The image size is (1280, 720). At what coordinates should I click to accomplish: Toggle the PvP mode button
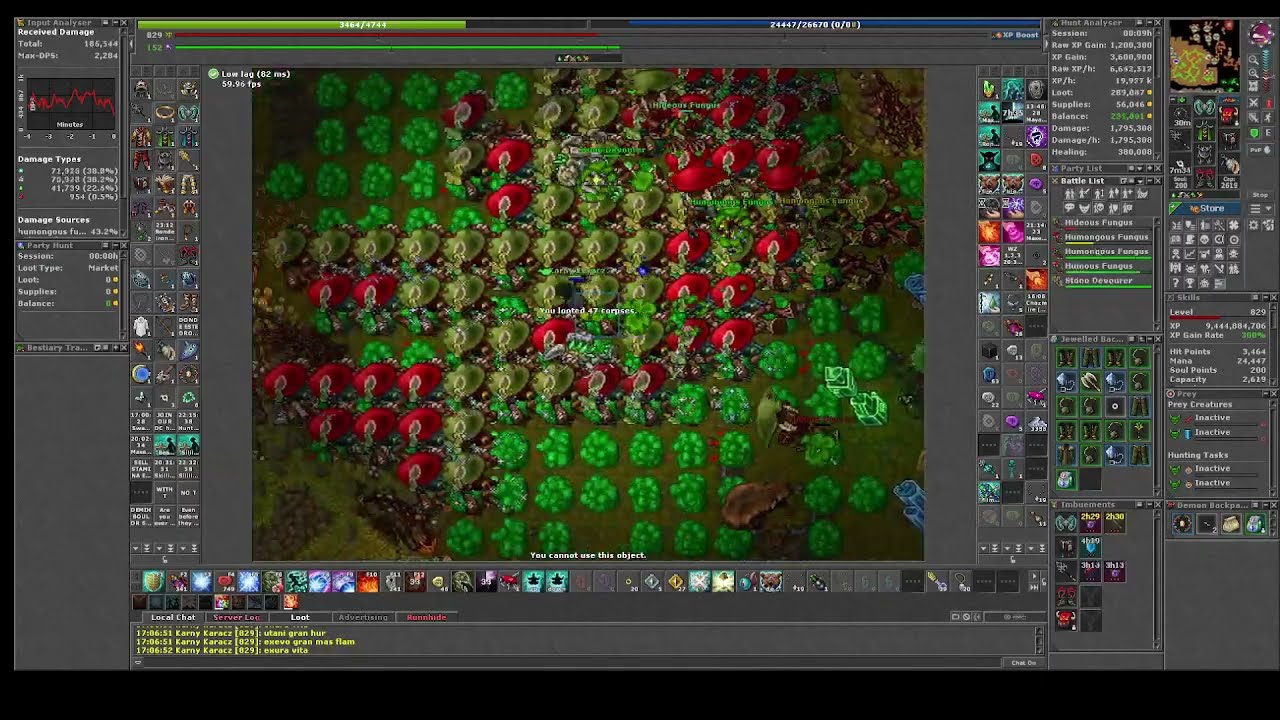point(1260,150)
